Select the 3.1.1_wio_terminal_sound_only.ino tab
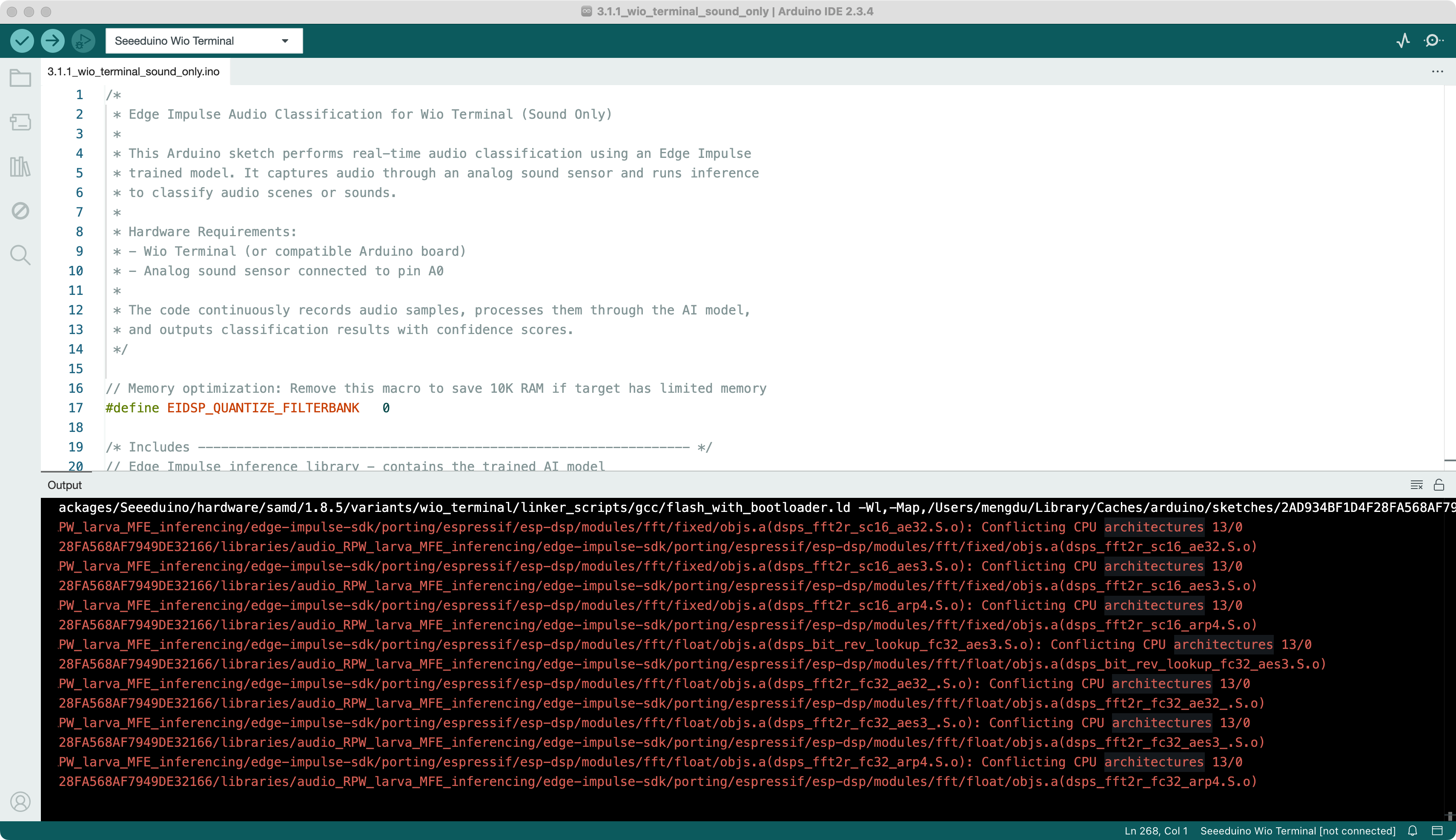Screen dimensions: 1456x840 (133, 71)
